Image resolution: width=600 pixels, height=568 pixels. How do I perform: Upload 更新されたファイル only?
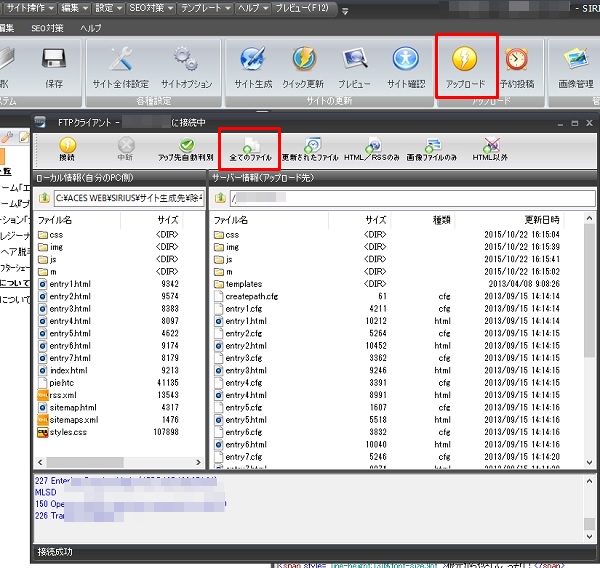310,149
